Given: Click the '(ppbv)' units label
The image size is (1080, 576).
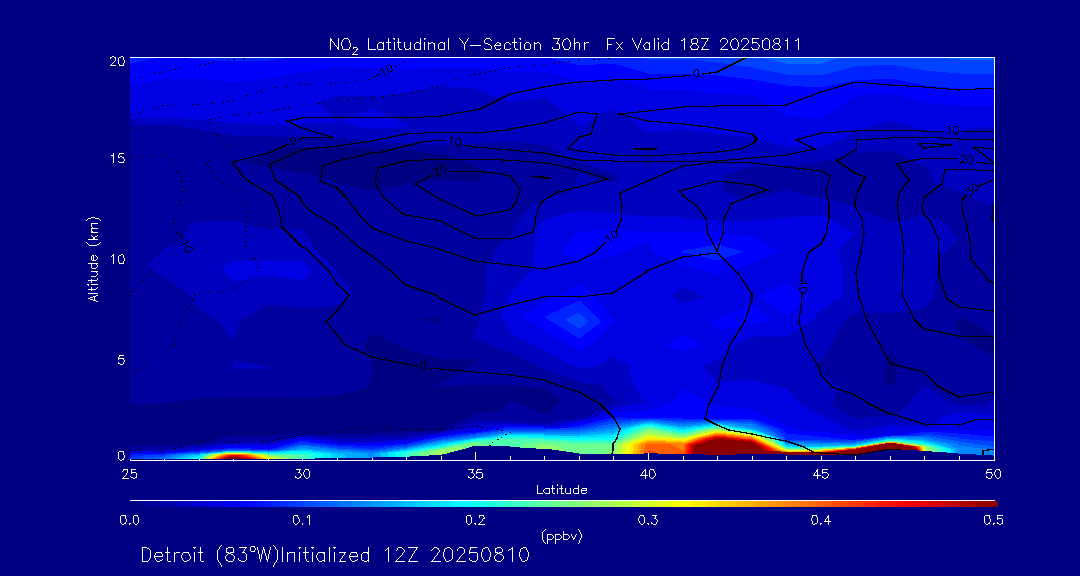Looking at the screenshot, I should [562, 537].
